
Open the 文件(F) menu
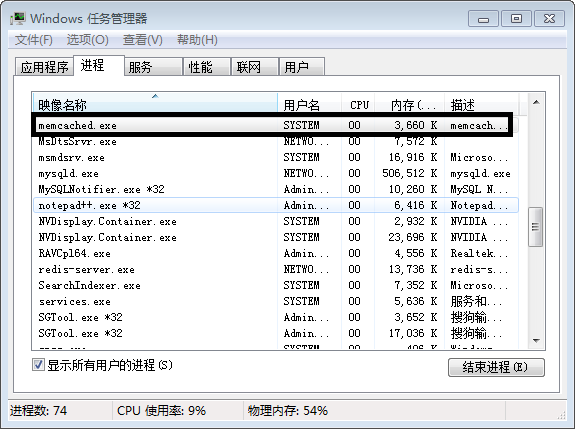pos(34,40)
